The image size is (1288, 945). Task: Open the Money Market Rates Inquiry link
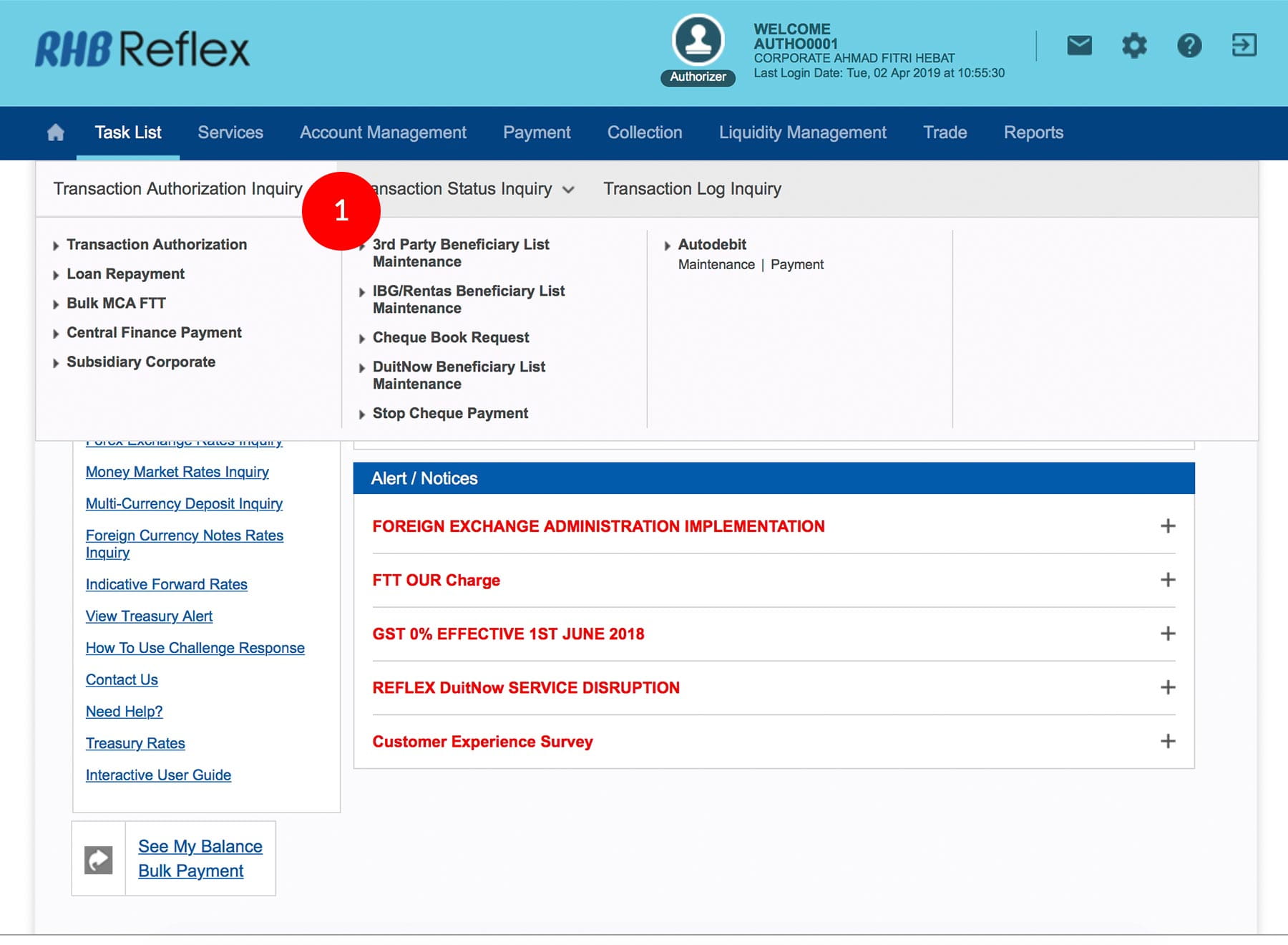pos(177,472)
